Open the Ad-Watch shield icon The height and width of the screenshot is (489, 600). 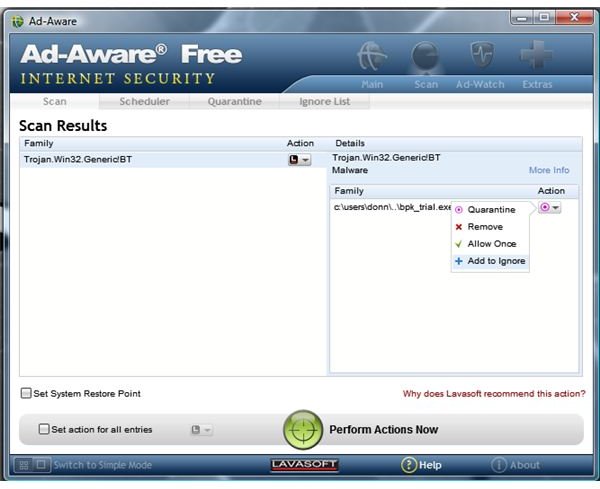[482, 56]
